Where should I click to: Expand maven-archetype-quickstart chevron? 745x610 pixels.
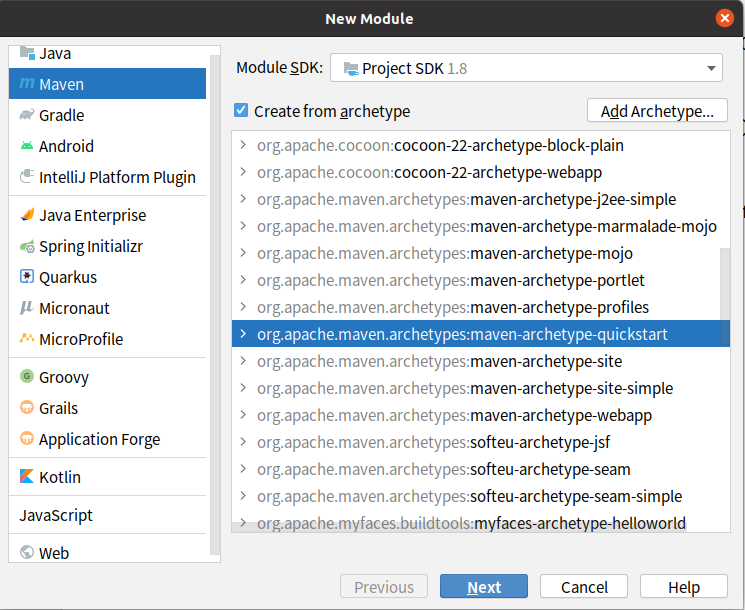pos(243,334)
